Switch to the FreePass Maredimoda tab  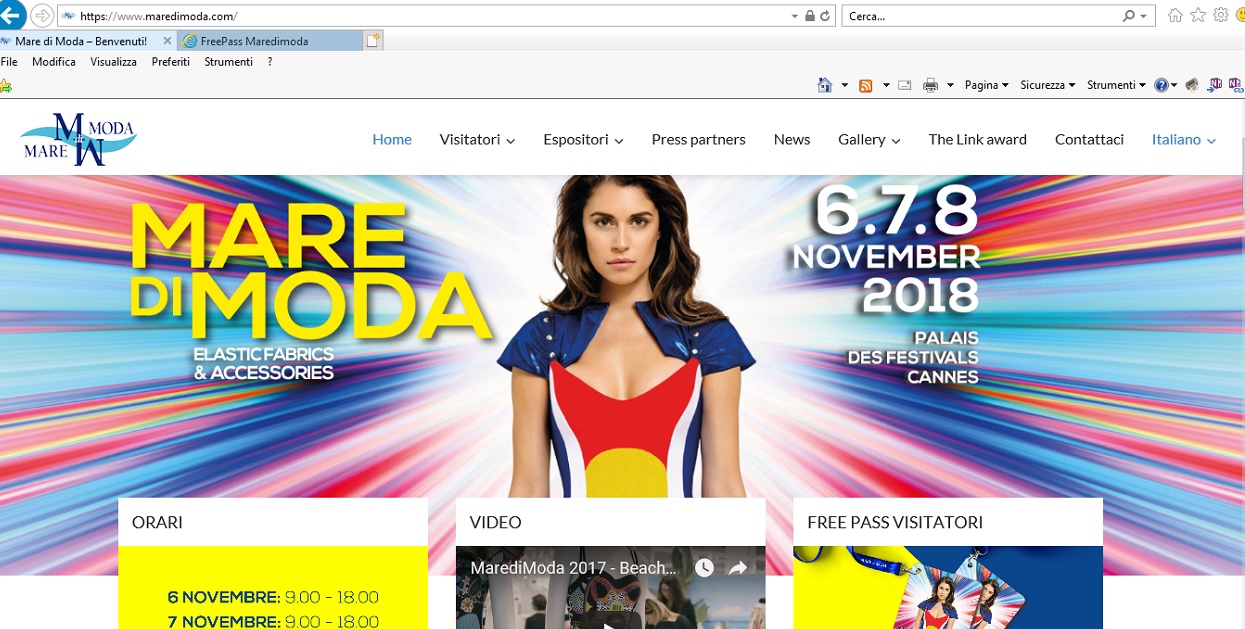pos(269,41)
